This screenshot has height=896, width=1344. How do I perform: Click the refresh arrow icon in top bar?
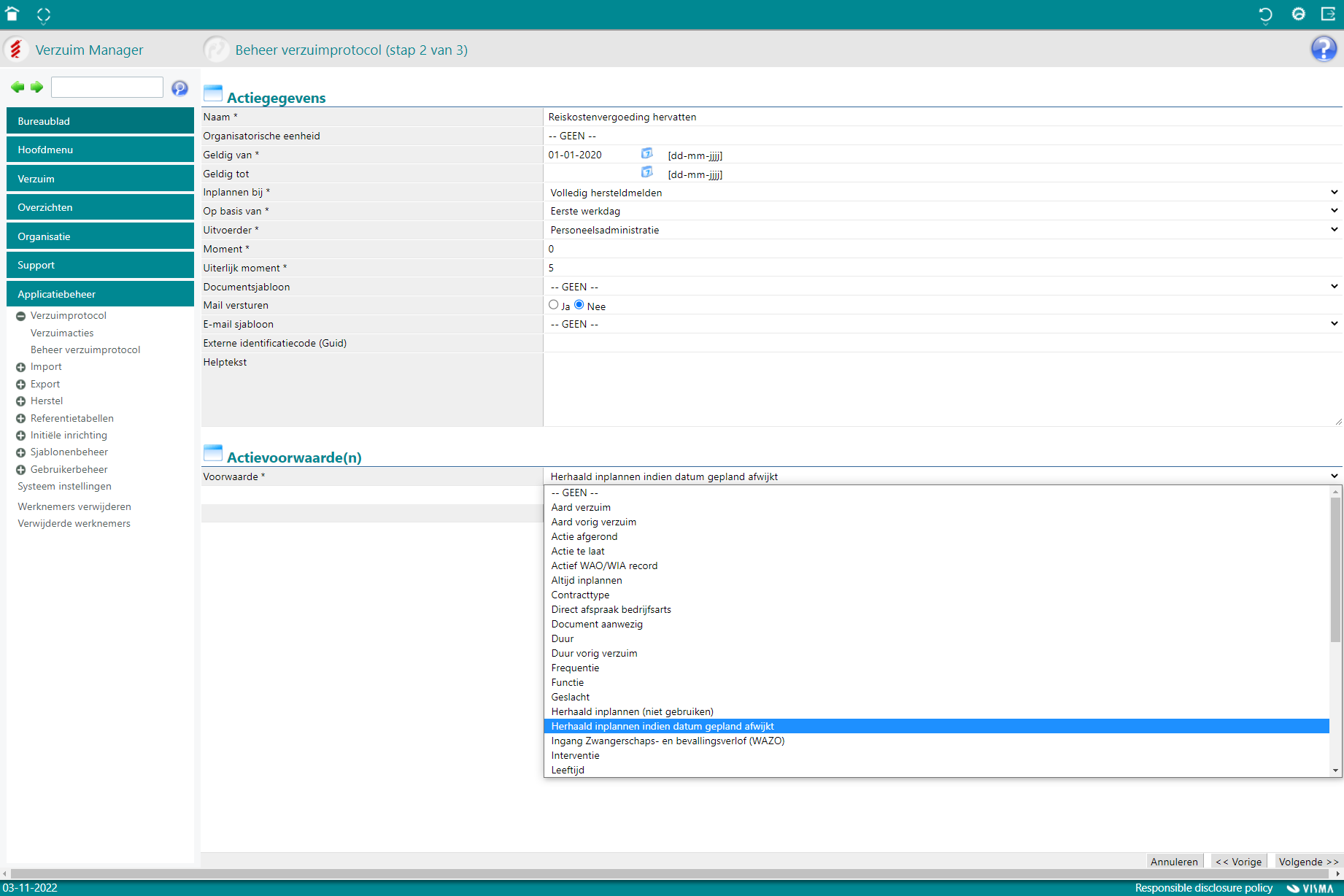1265,15
